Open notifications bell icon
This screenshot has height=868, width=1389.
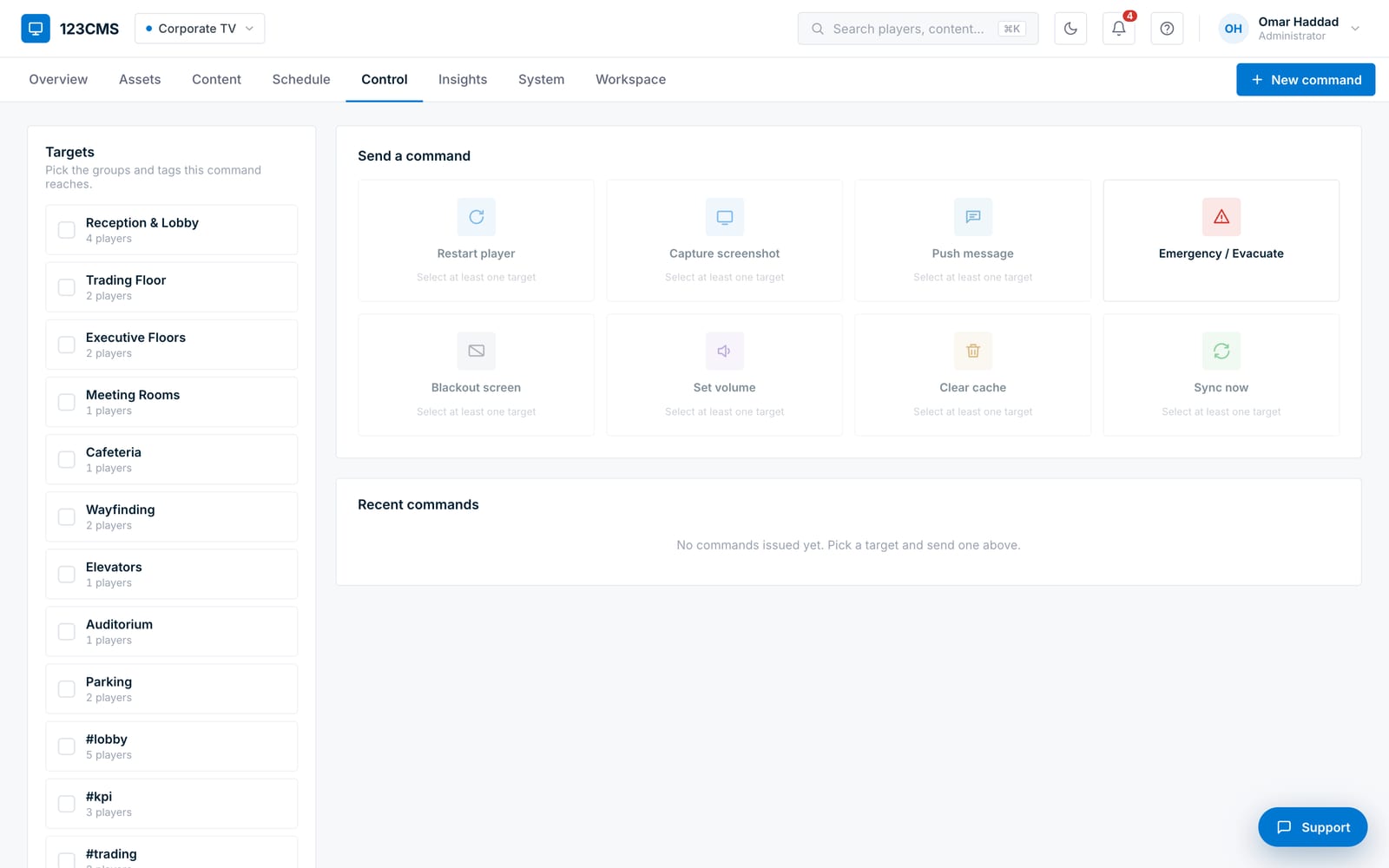1119,29
